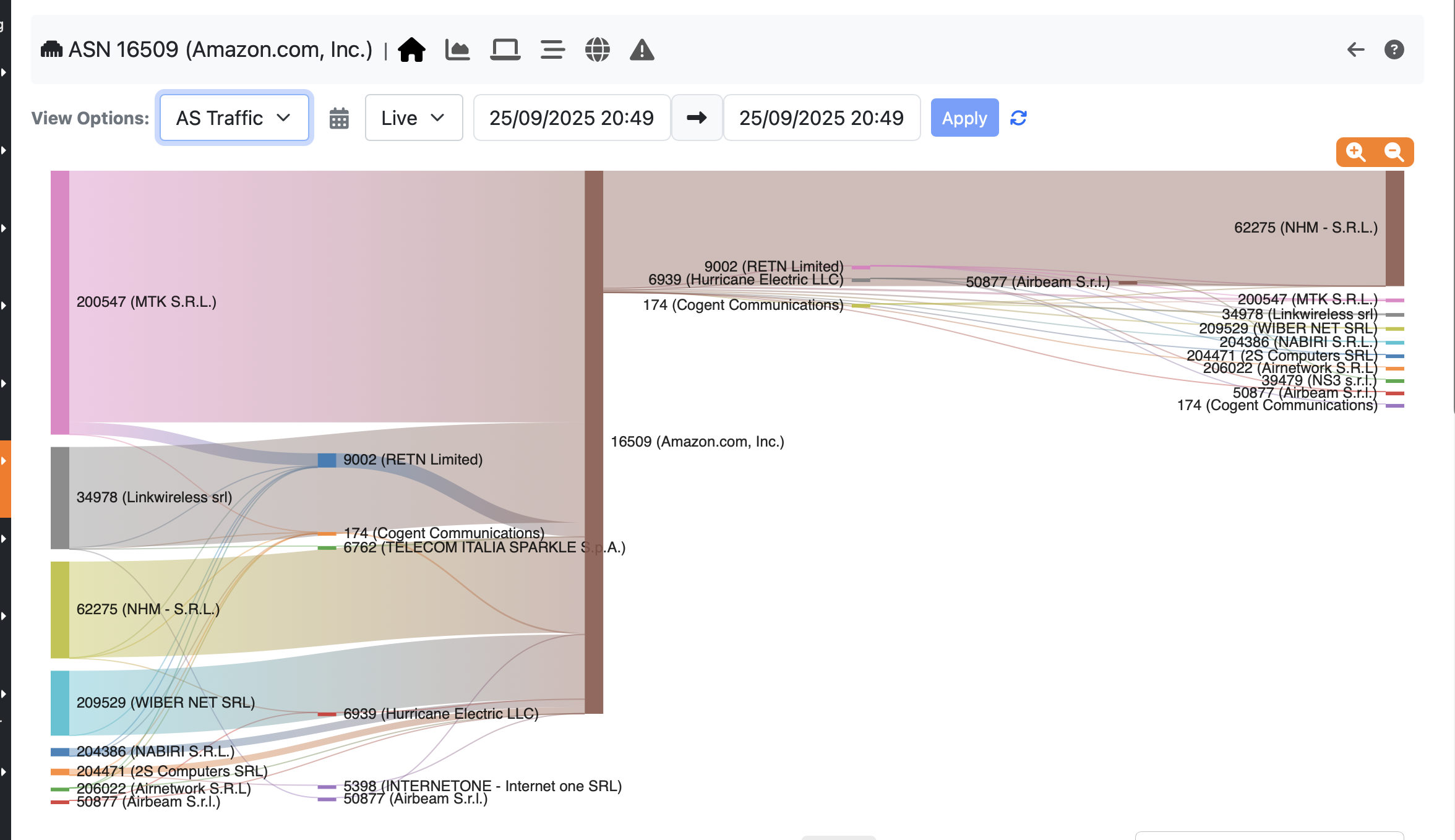
Task: Click the 204471 (2S Computers SRL) left label
Action: click(x=172, y=771)
